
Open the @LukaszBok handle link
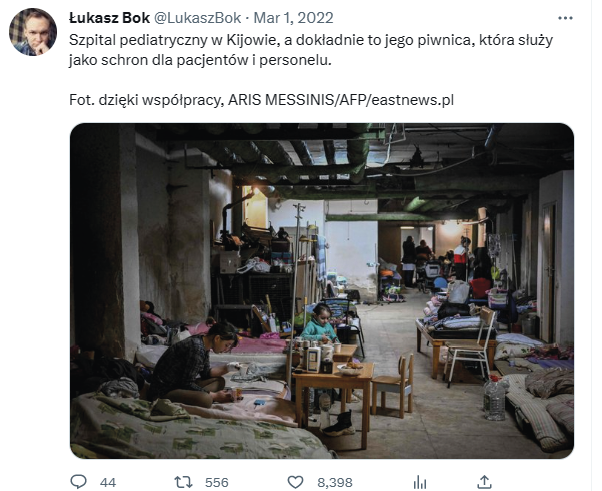(x=197, y=18)
